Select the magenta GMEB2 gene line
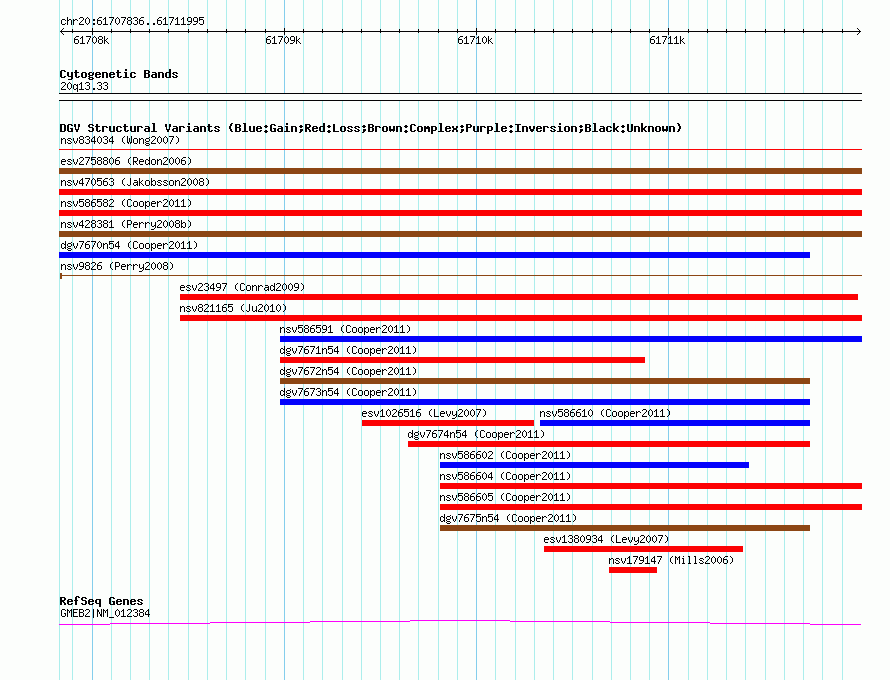 point(460,623)
